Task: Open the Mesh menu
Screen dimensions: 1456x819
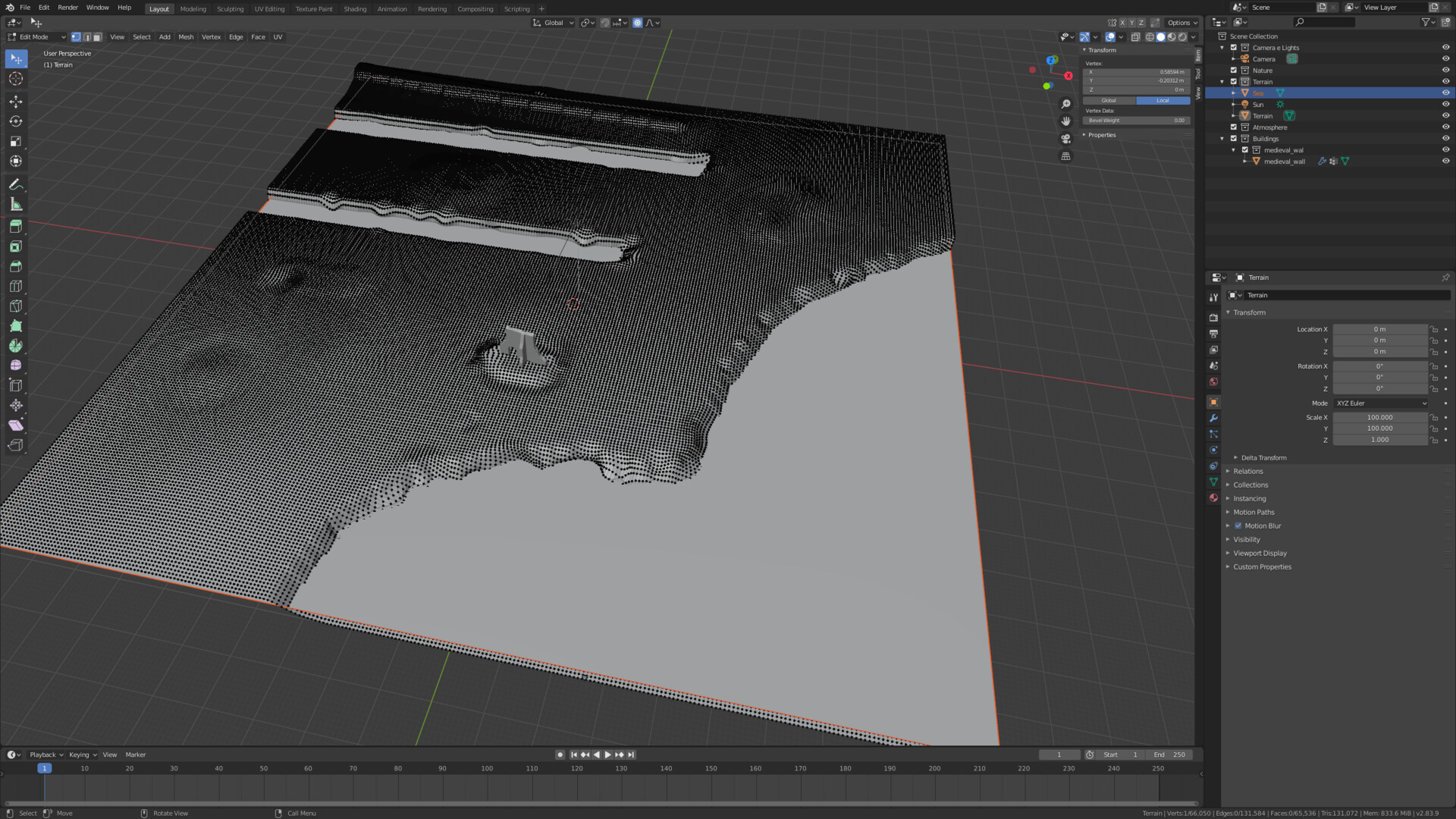Action: click(x=186, y=36)
